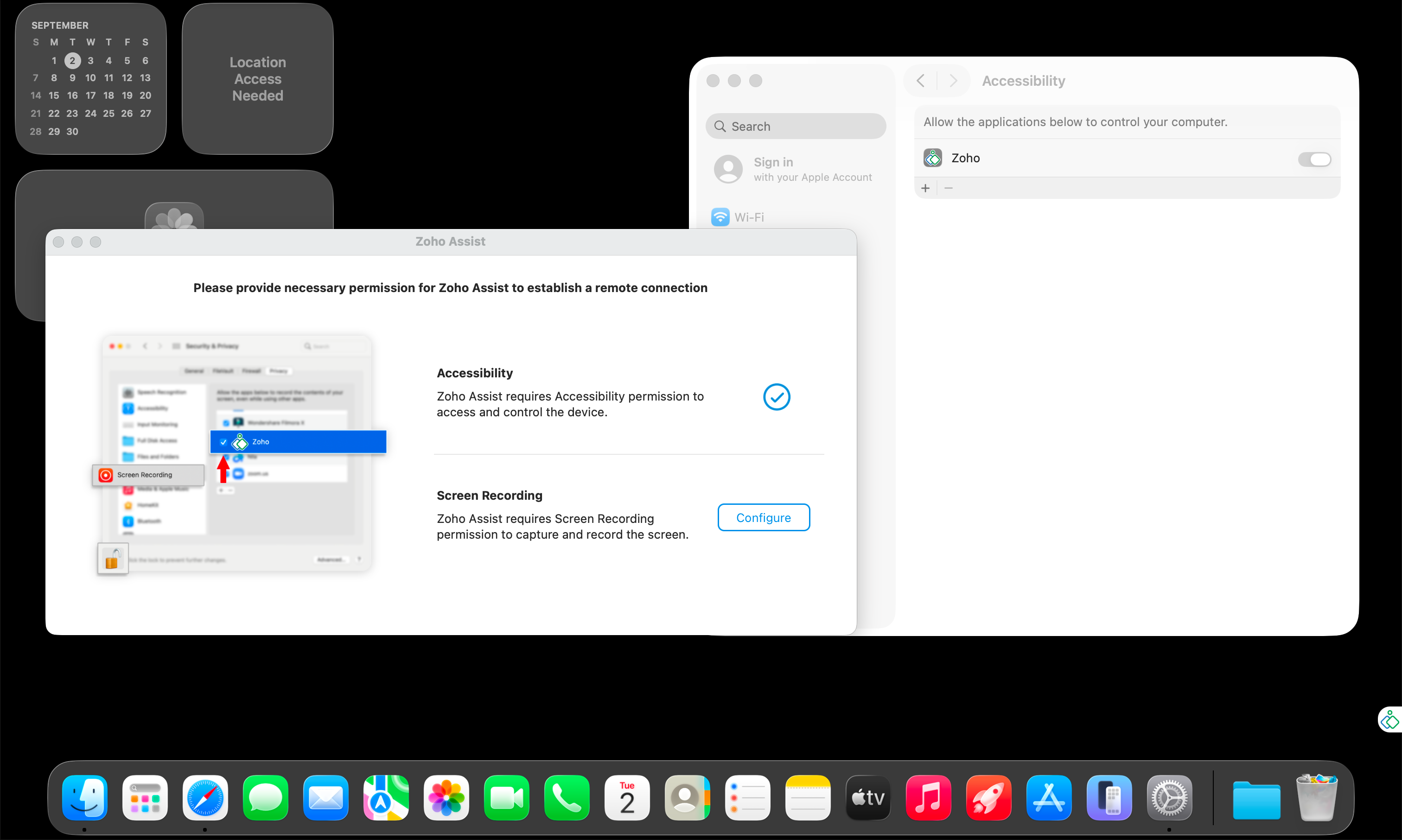1402x840 pixels.
Task: Click the Search field in System Settings
Action: (x=795, y=126)
